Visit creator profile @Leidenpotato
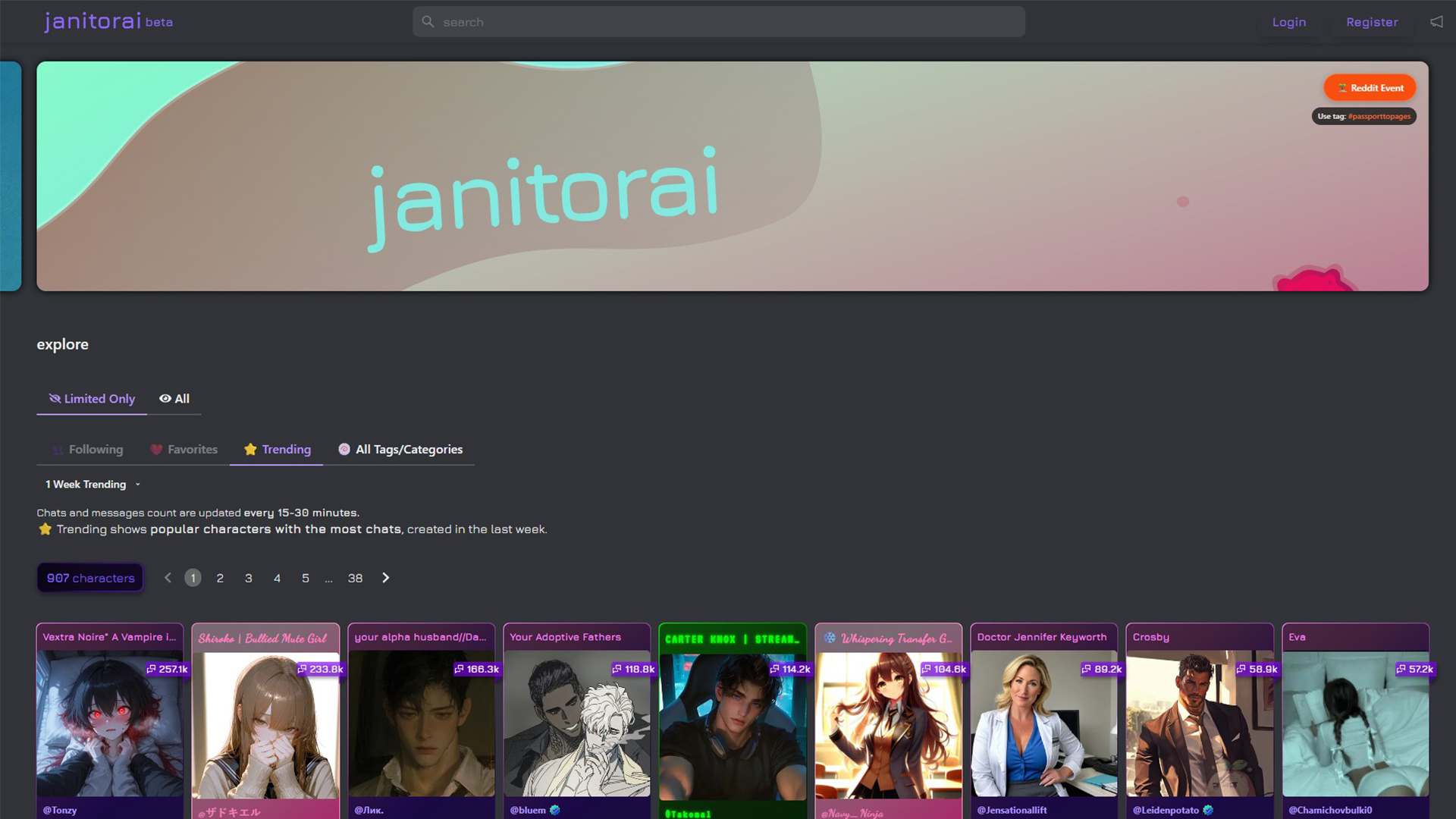Screen dimensions: 1456x819 (x=1166, y=810)
